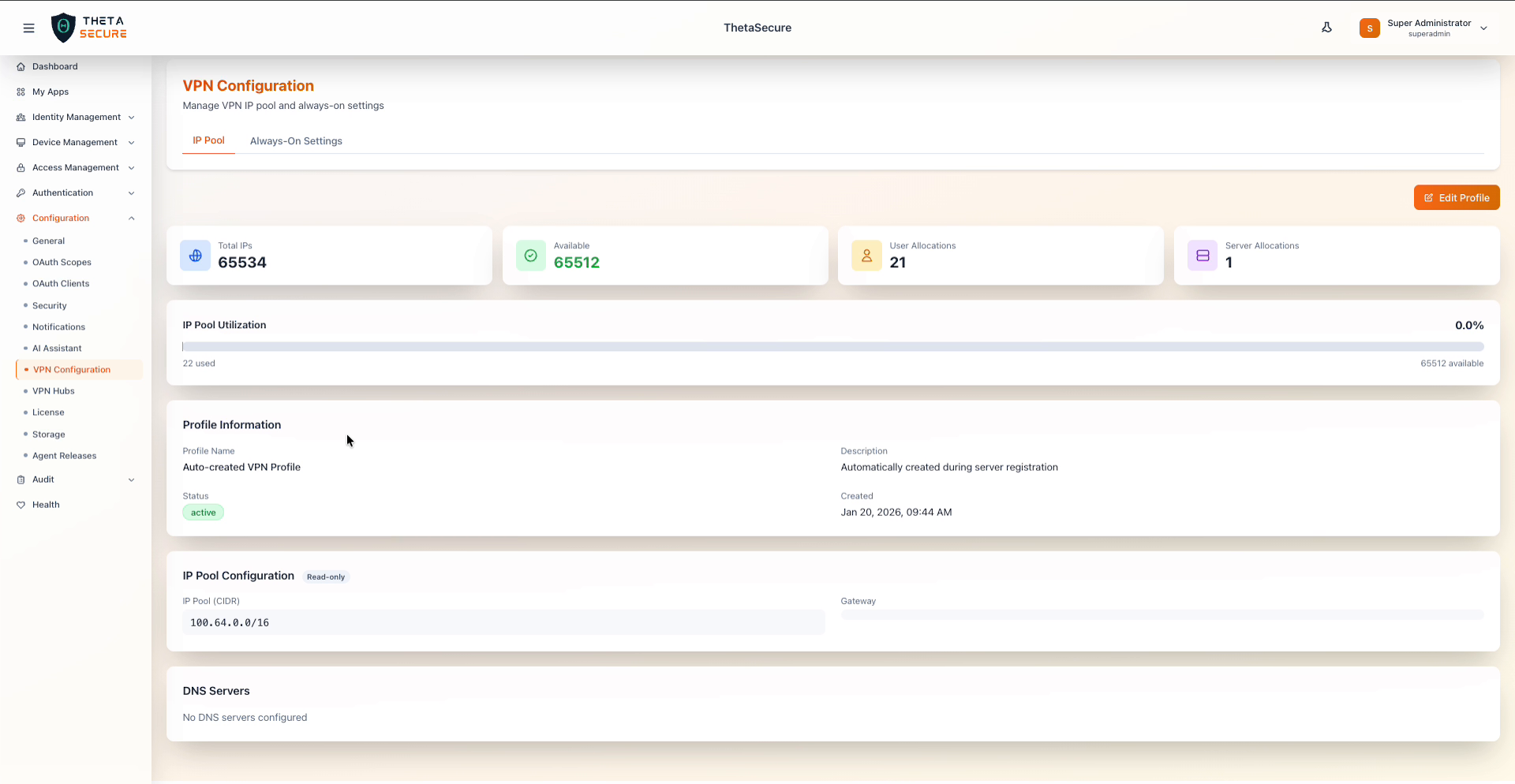Click the Health heart icon in sidebar
1515x784 pixels.
21,505
